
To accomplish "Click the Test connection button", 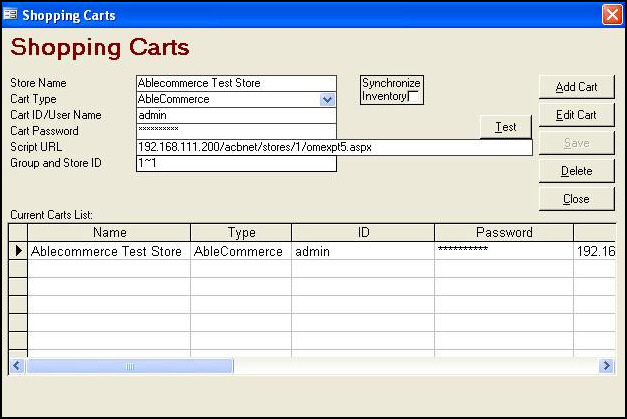I will pos(506,127).
